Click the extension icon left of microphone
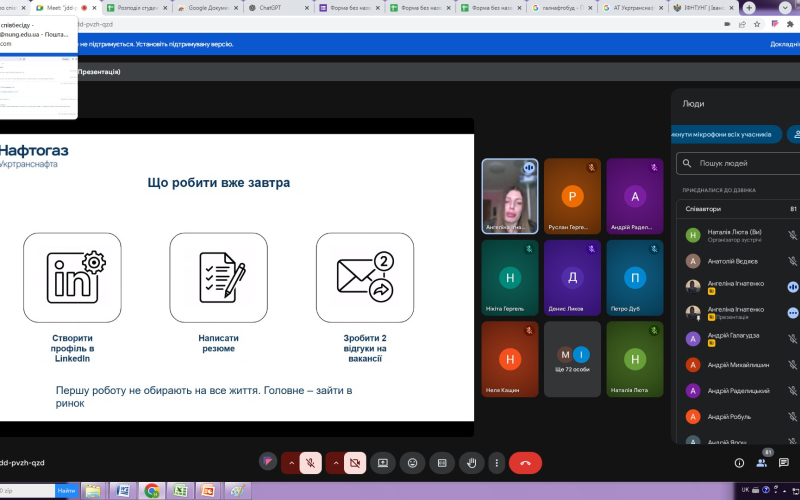Image resolution: width=800 pixels, height=500 pixels. pyautogui.click(x=268, y=462)
